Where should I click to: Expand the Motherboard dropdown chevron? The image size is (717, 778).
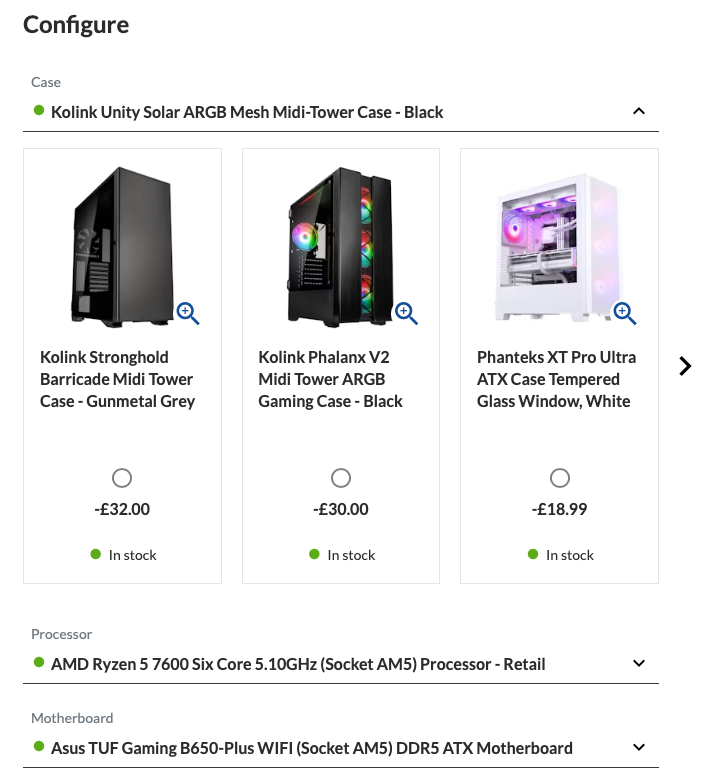(x=639, y=747)
